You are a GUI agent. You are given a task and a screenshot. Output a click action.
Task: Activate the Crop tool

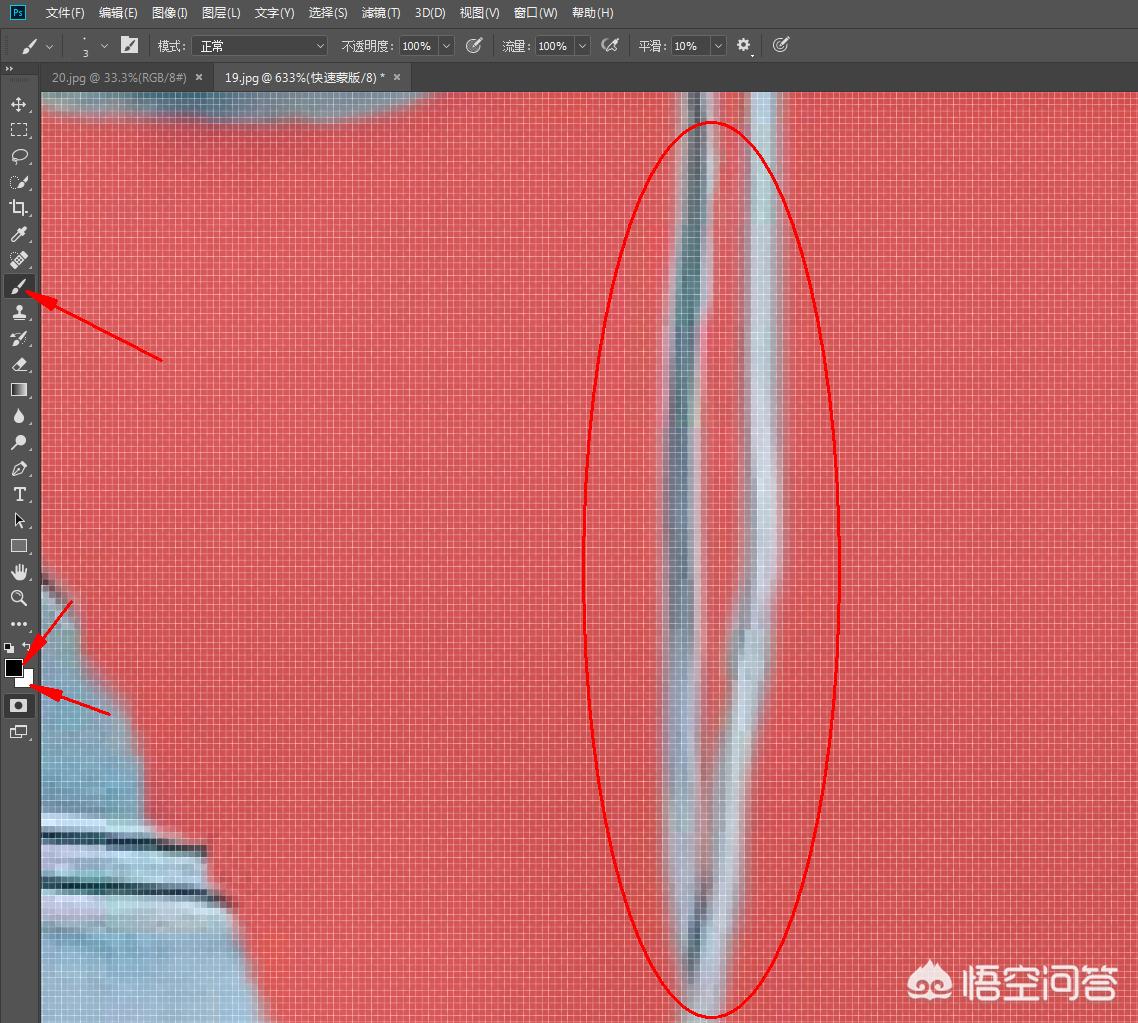19,208
